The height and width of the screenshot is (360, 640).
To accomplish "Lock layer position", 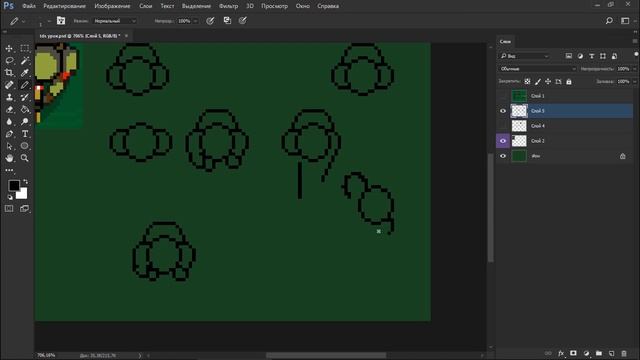I will click(x=548, y=82).
